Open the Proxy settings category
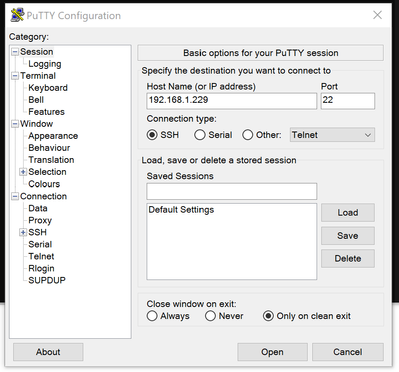The height and width of the screenshot is (372, 399). pyautogui.click(x=40, y=220)
